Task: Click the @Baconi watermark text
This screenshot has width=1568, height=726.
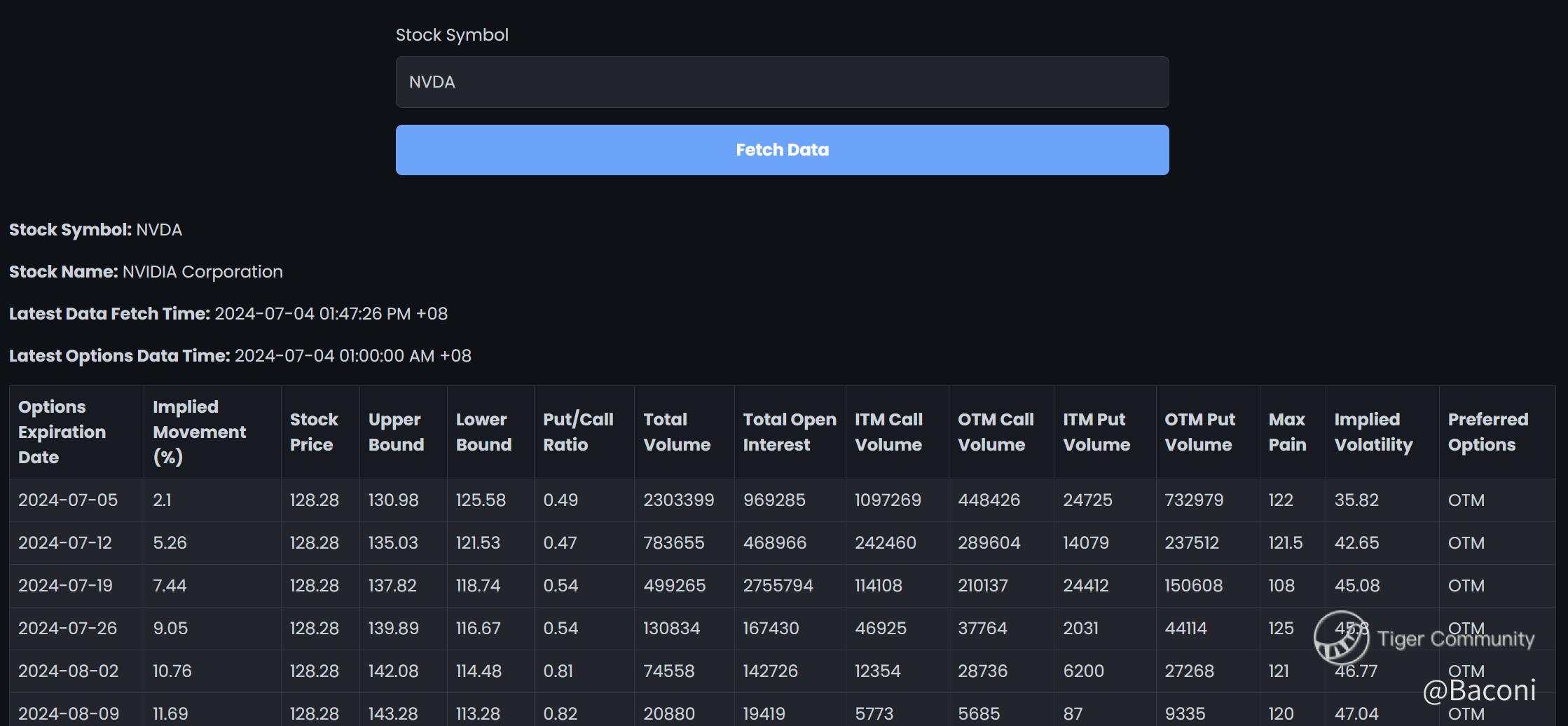Action: point(1479,691)
